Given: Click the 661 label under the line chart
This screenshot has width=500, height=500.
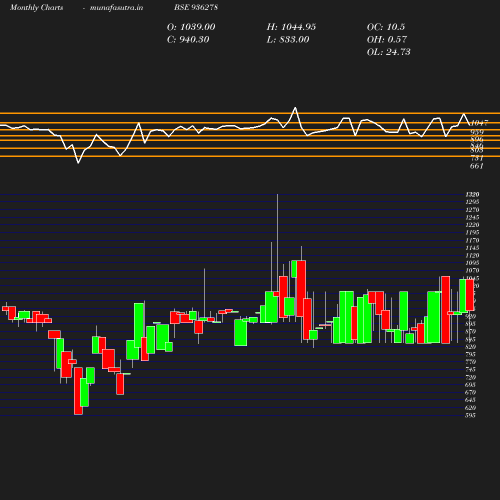Looking at the screenshot, I should click(x=476, y=166).
